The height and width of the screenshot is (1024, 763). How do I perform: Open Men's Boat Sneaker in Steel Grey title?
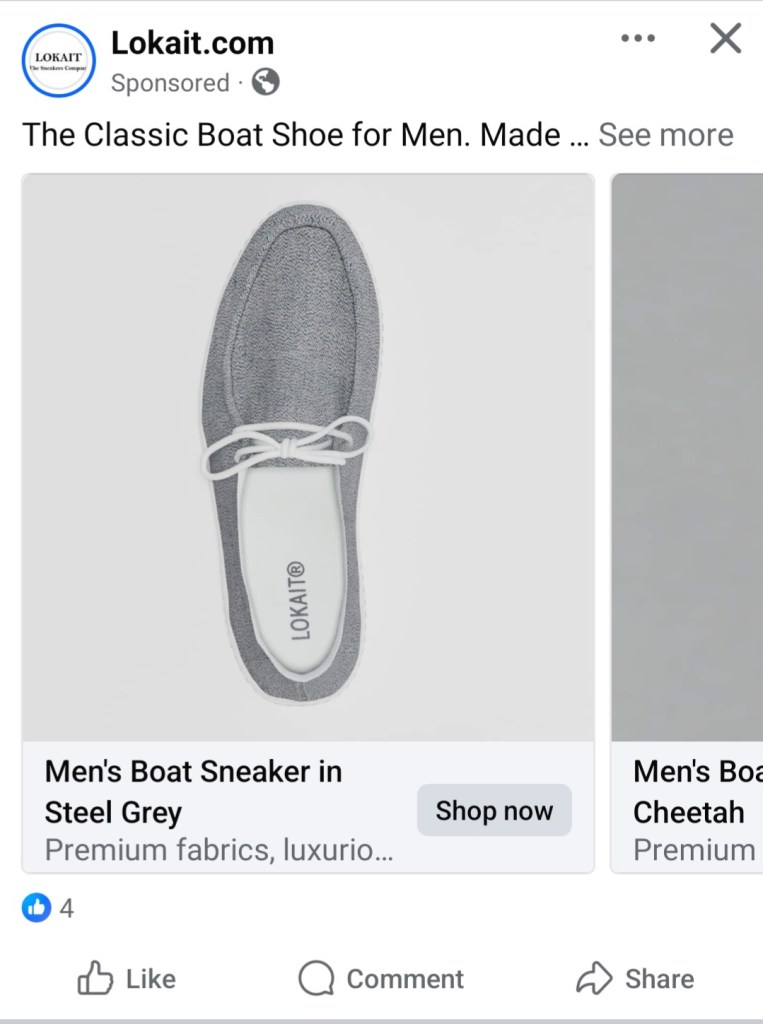coord(193,791)
